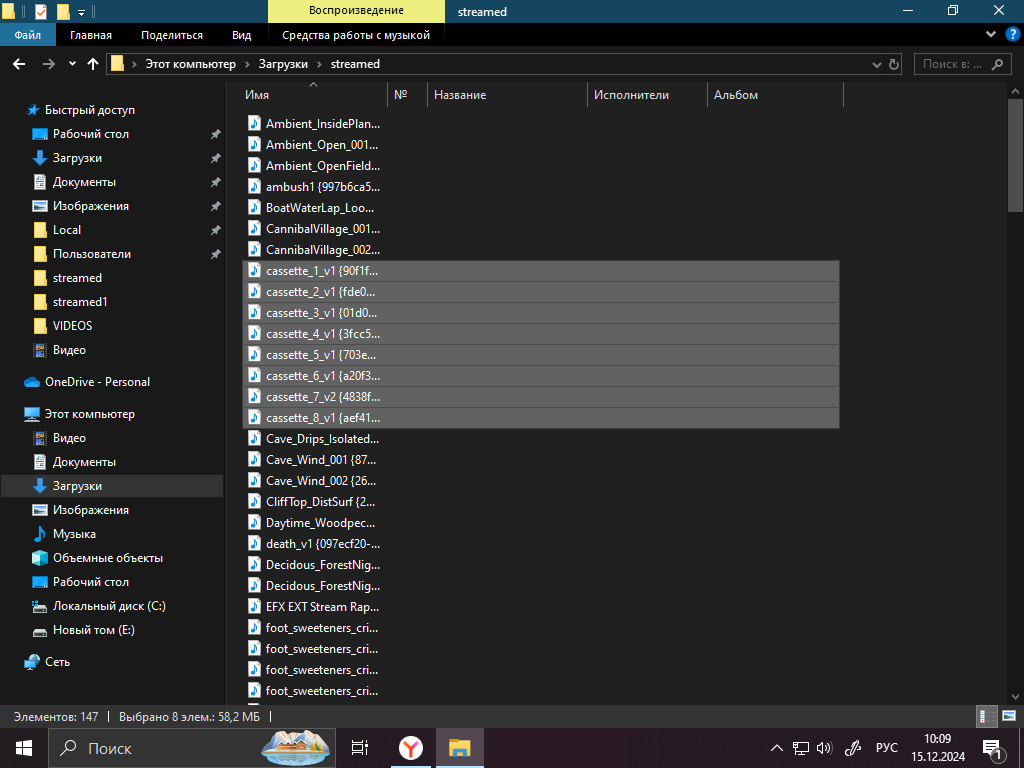Open the streamed1 folder in sidebar

pyautogui.click(x=80, y=302)
